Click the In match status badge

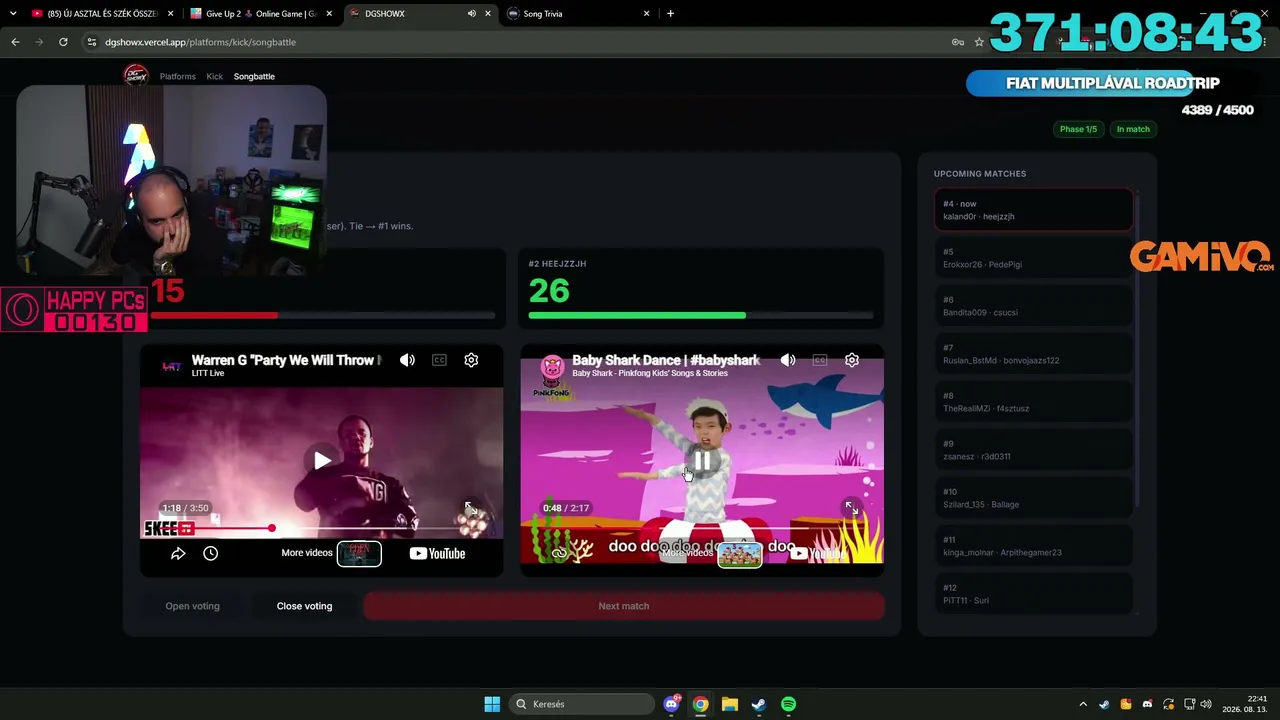pos(1133,129)
